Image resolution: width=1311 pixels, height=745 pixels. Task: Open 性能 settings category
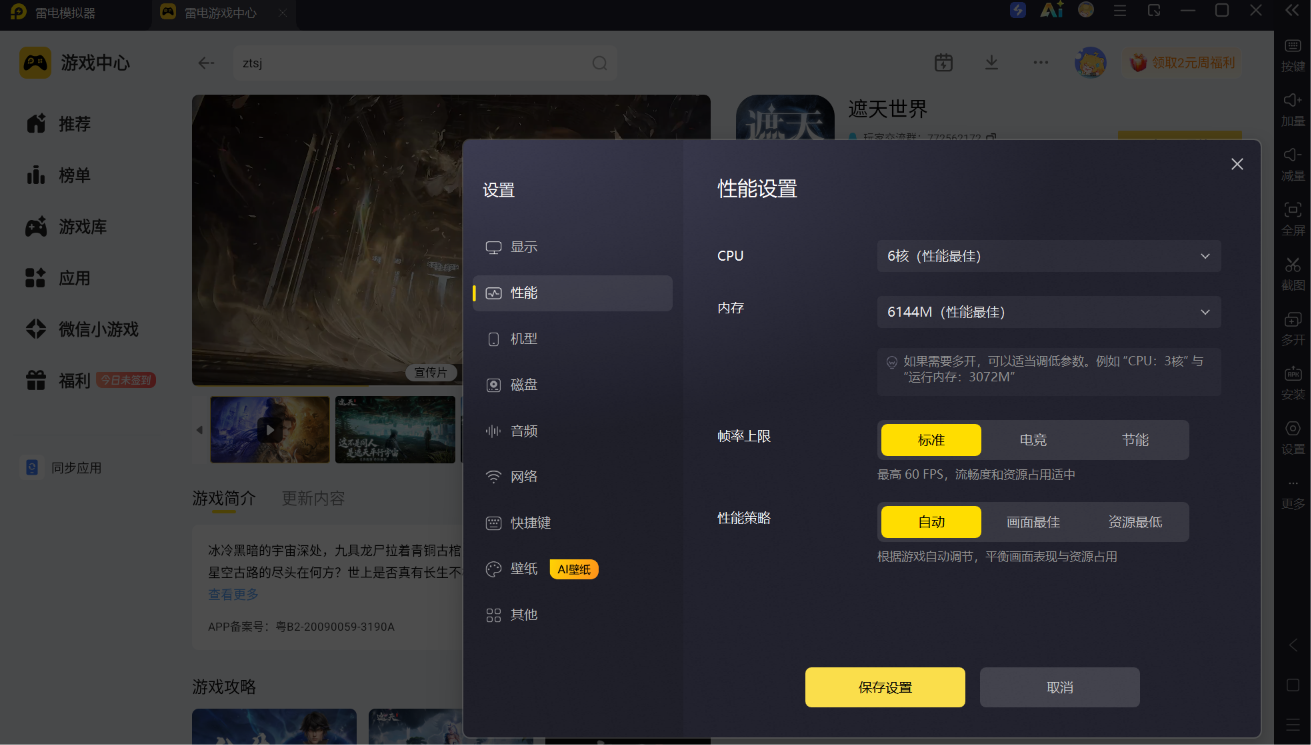click(573, 293)
